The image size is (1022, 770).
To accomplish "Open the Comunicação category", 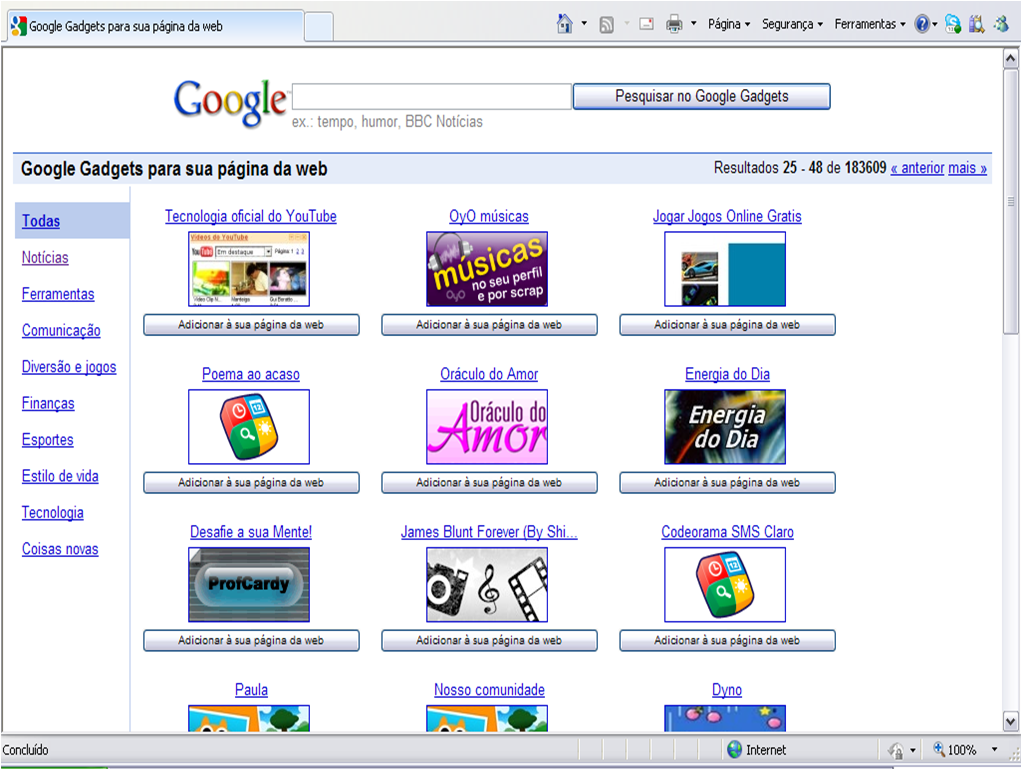I will coord(61,331).
